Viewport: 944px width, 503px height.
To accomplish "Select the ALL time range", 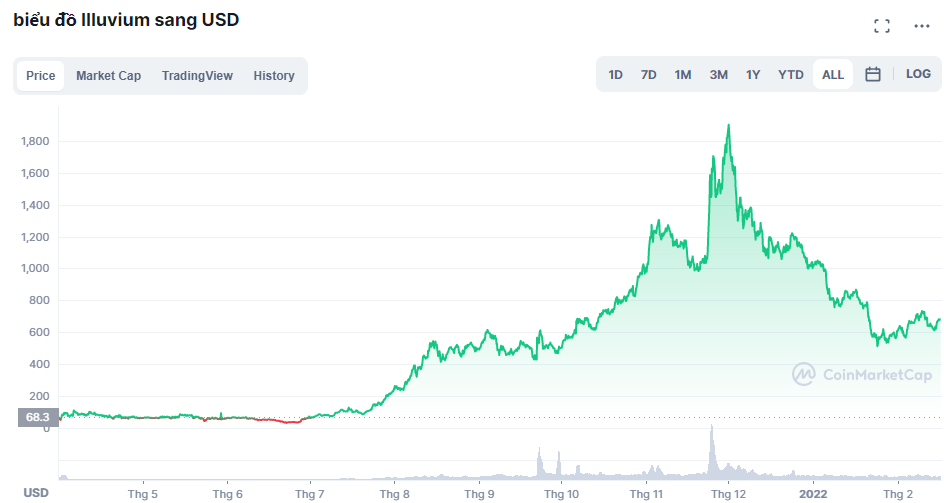I will coord(833,75).
